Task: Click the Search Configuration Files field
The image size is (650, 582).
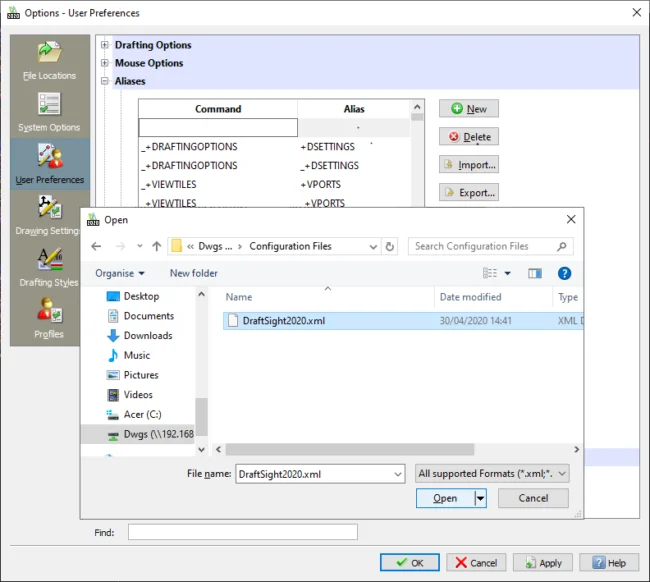Action: coord(490,246)
